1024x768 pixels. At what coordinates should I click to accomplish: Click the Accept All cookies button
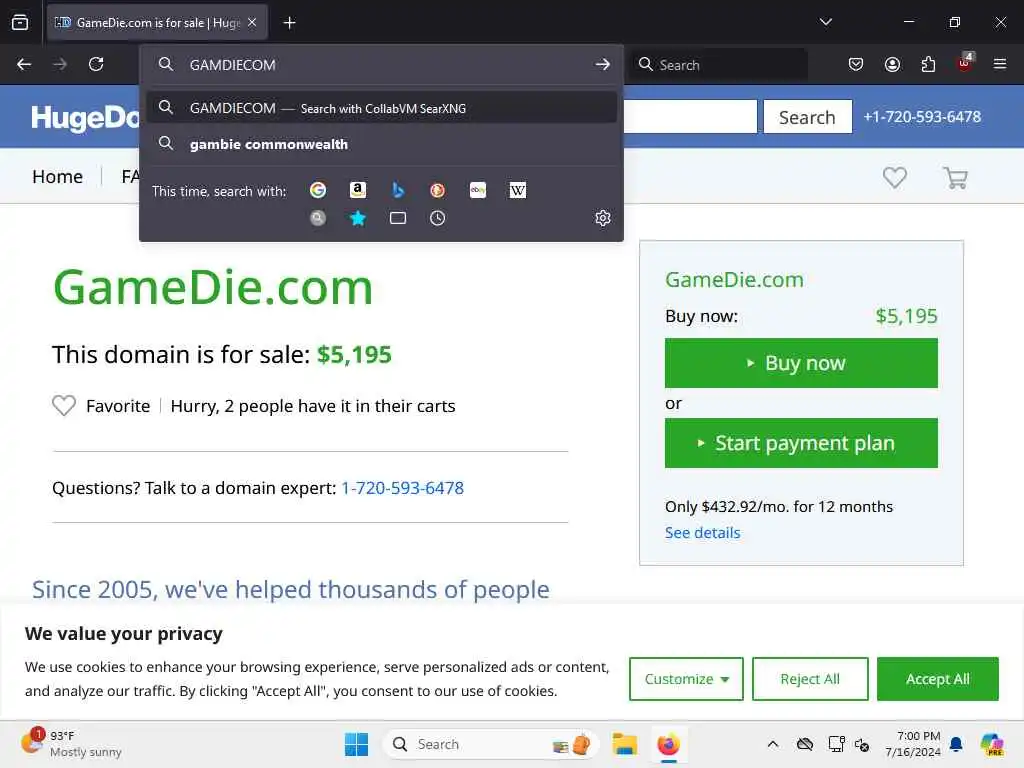point(937,679)
